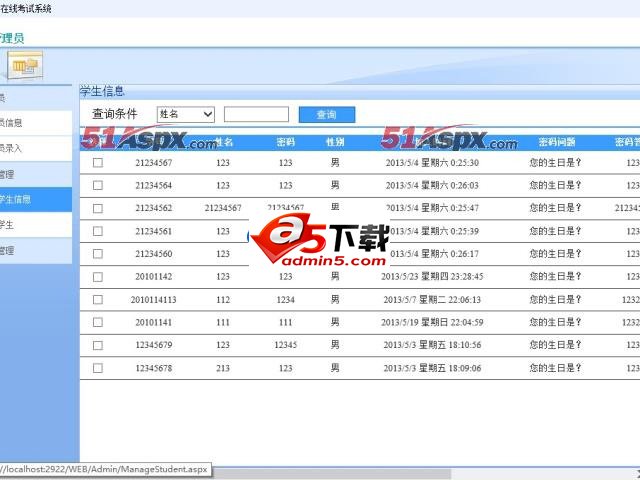Click date 2013/5/7 星期二 22:06:13
Viewport: 640px width, 480px height.
pos(432,300)
